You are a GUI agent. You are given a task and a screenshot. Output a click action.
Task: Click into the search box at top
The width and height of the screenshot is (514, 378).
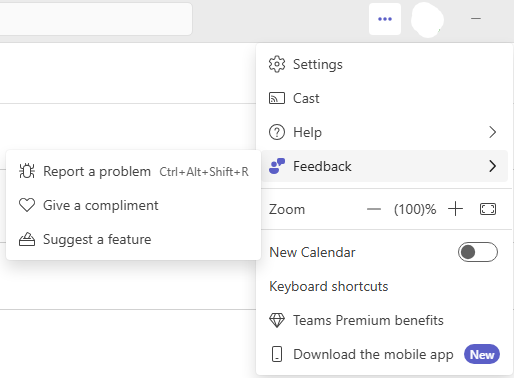pos(96,19)
